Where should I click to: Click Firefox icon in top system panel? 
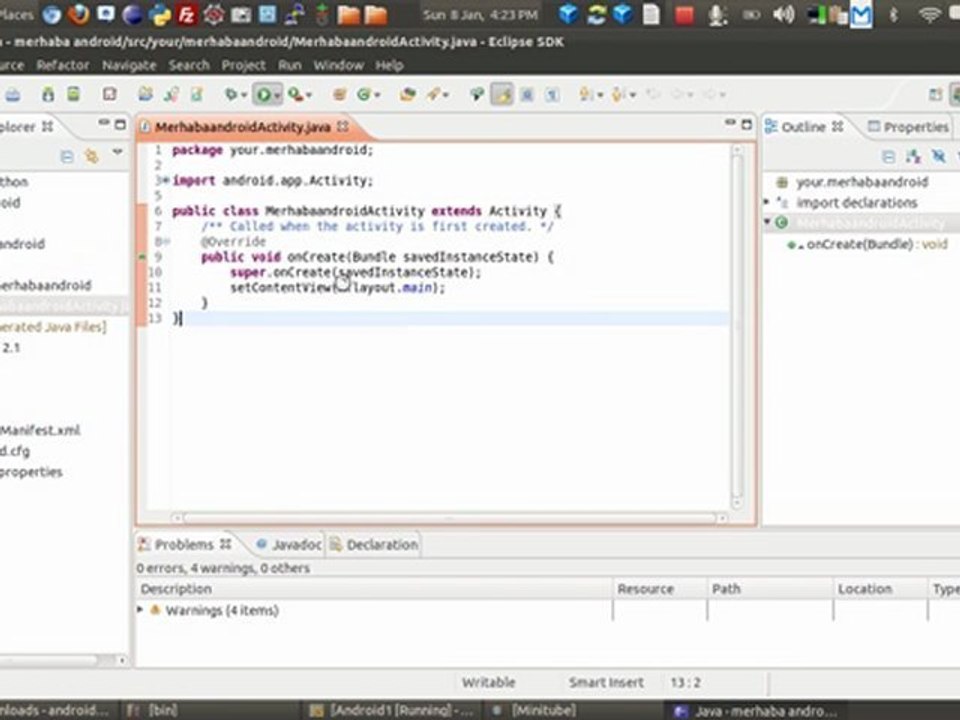79,14
